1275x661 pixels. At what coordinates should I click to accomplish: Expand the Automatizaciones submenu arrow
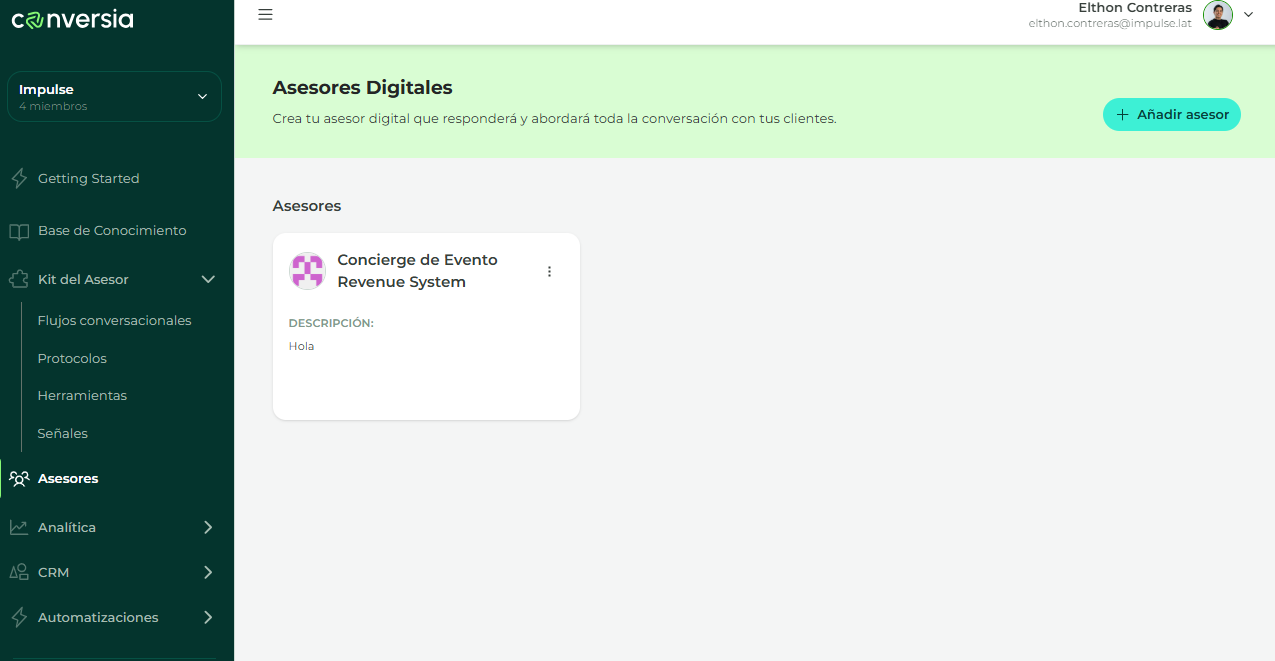(x=208, y=618)
